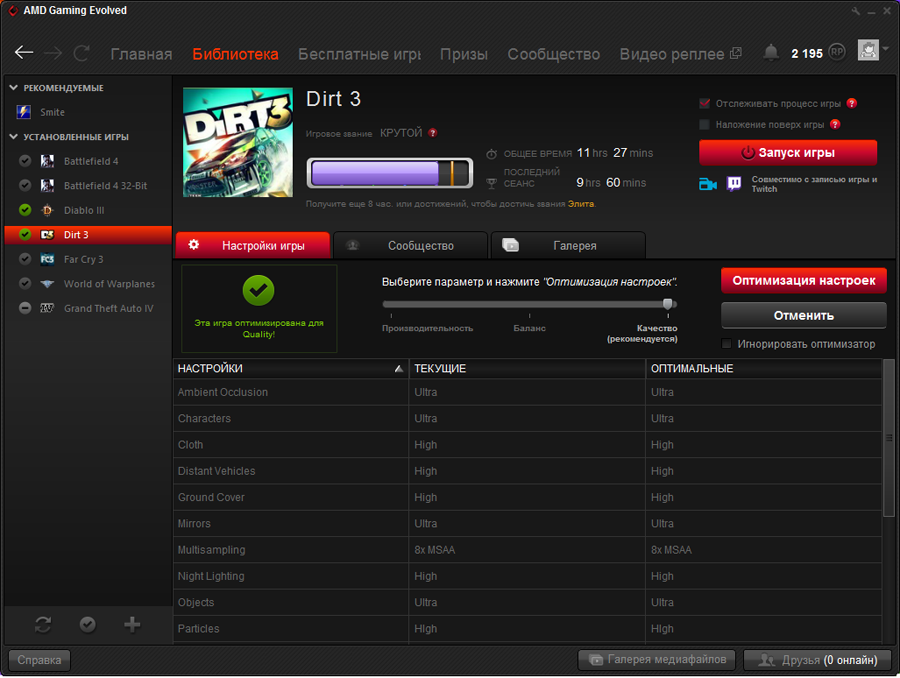Select Dirt 3 in installed games list
The height and width of the screenshot is (678, 900).
(88, 235)
